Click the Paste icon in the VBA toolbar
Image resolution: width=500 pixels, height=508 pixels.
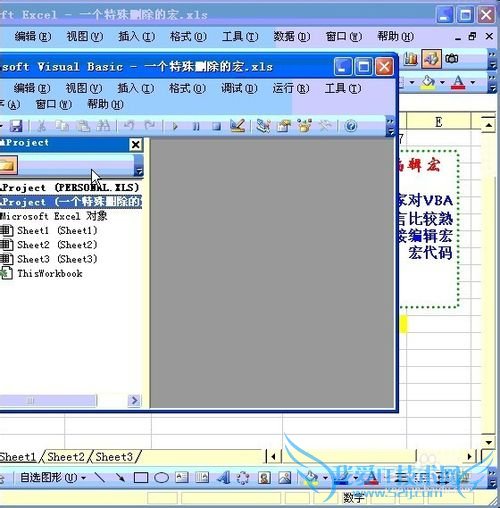click(x=83, y=126)
